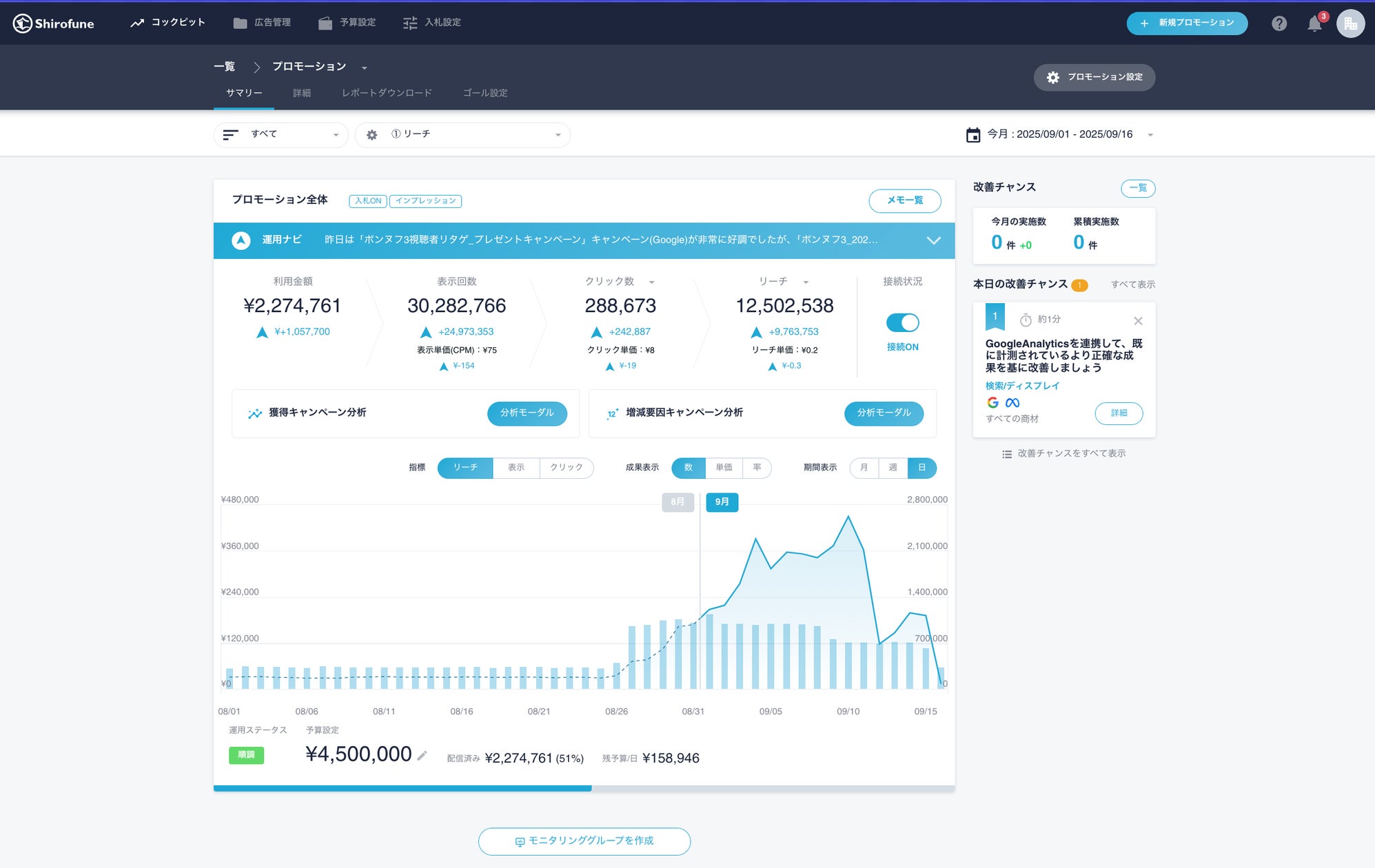
Task: Dismiss the GoogleAnalytics improvement card
Action: point(1138,321)
